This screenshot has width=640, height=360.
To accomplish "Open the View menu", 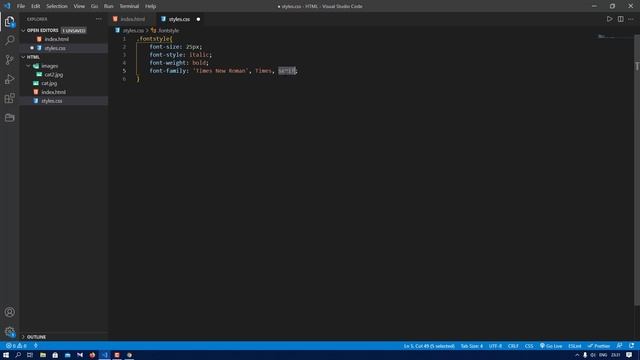I will (x=79, y=6).
